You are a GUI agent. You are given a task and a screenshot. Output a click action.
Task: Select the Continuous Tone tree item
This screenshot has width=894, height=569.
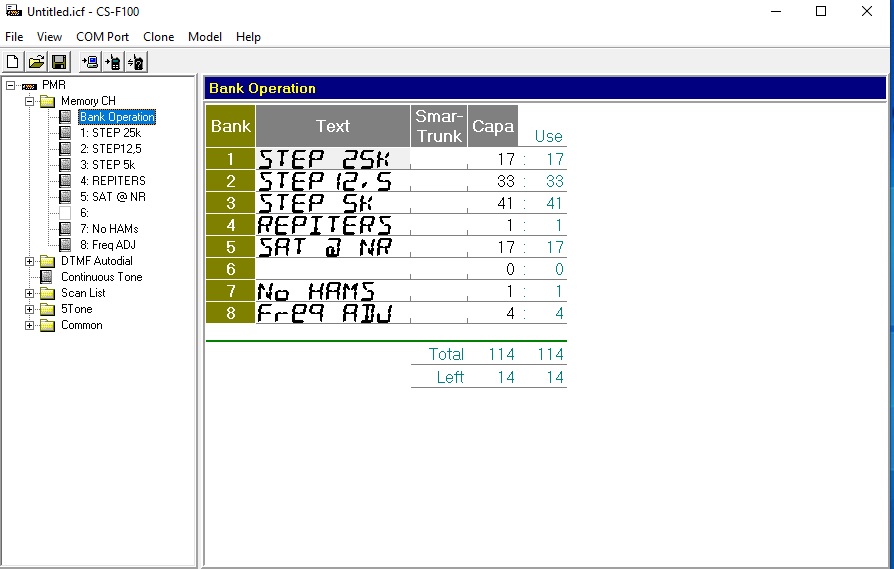[x=101, y=277]
